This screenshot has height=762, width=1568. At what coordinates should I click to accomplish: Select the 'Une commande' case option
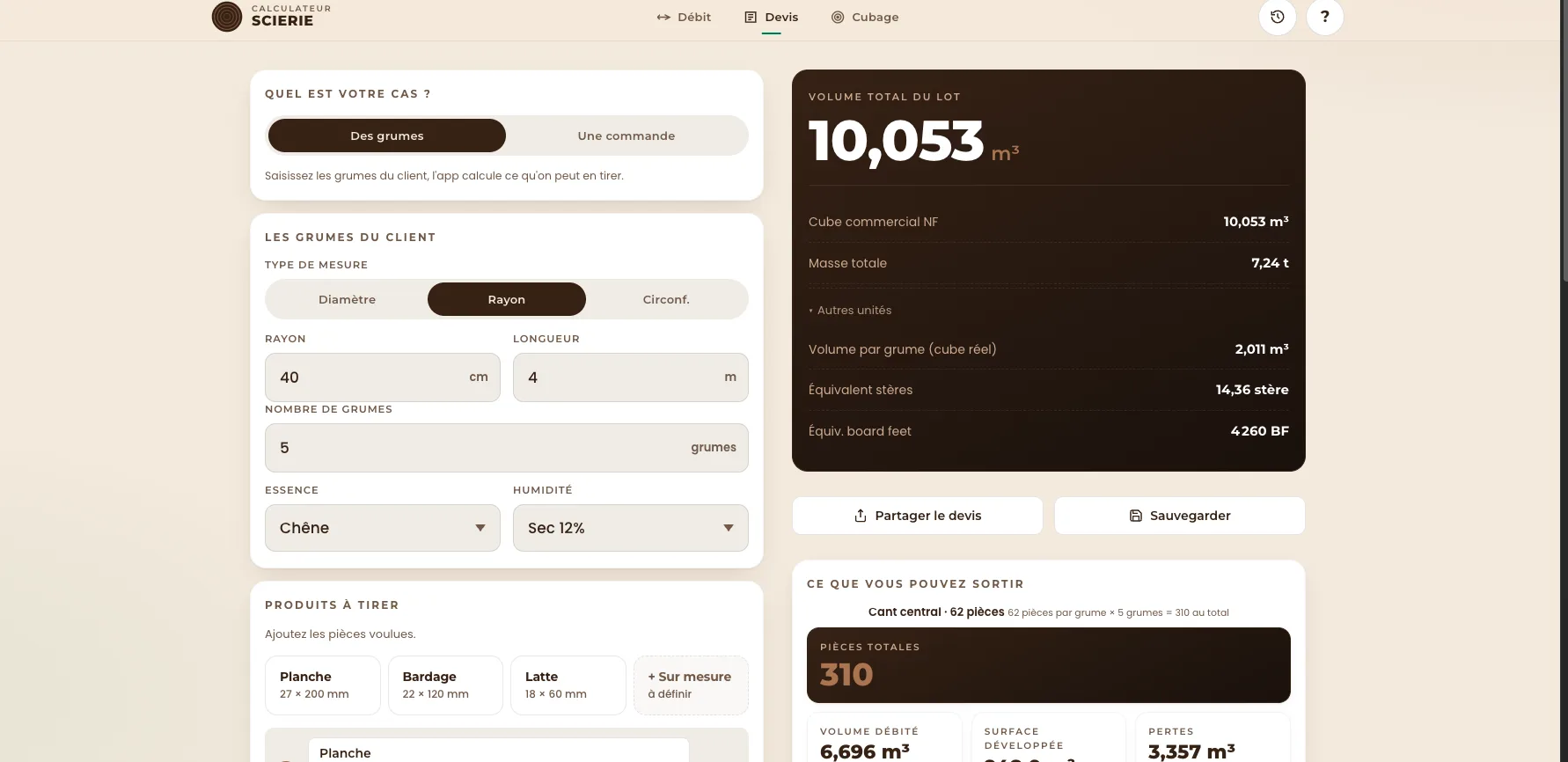tap(626, 136)
